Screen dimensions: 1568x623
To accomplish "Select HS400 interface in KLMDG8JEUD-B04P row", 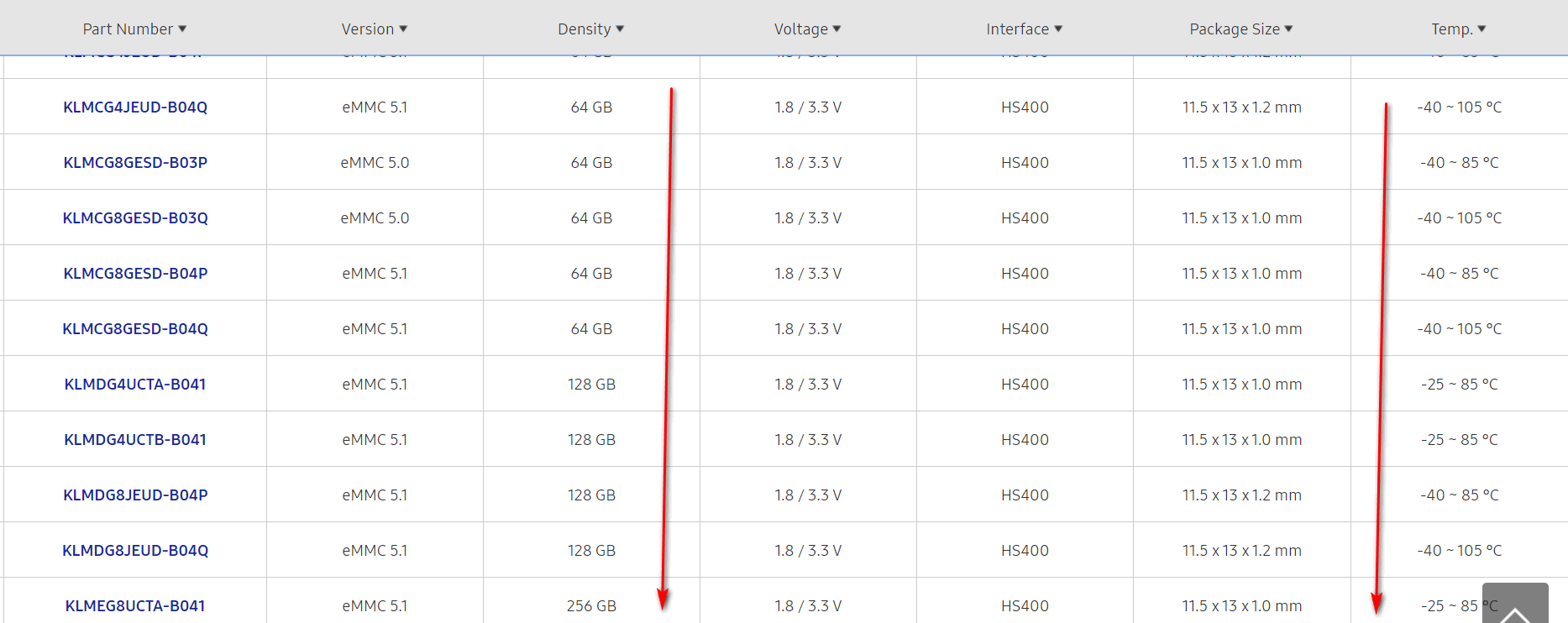I will coord(1025,495).
